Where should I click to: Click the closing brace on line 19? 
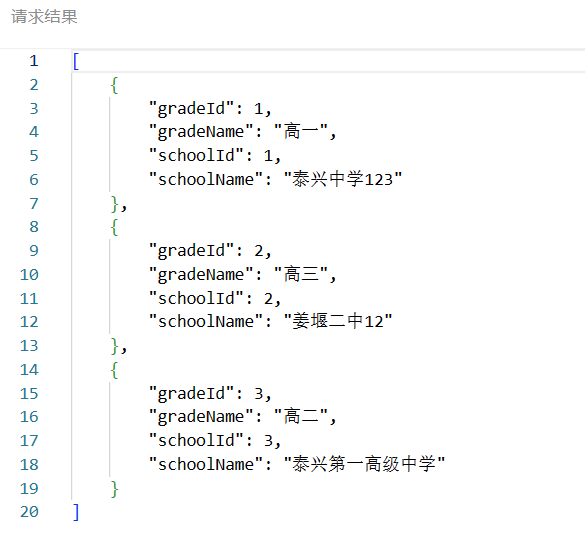coord(114,489)
